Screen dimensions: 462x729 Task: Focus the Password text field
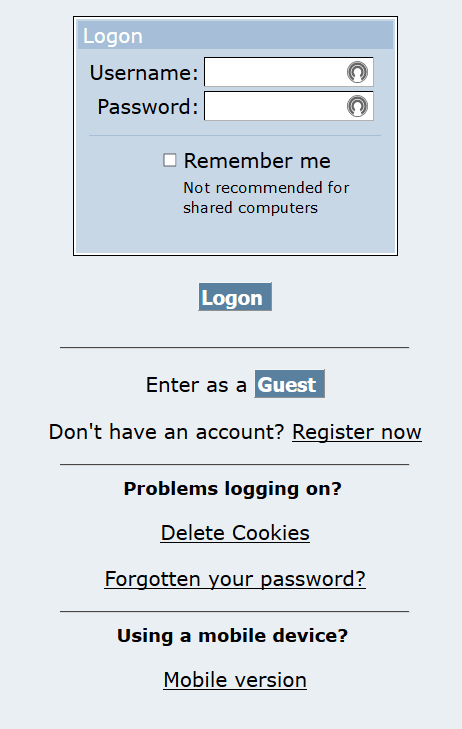[x=289, y=106]
